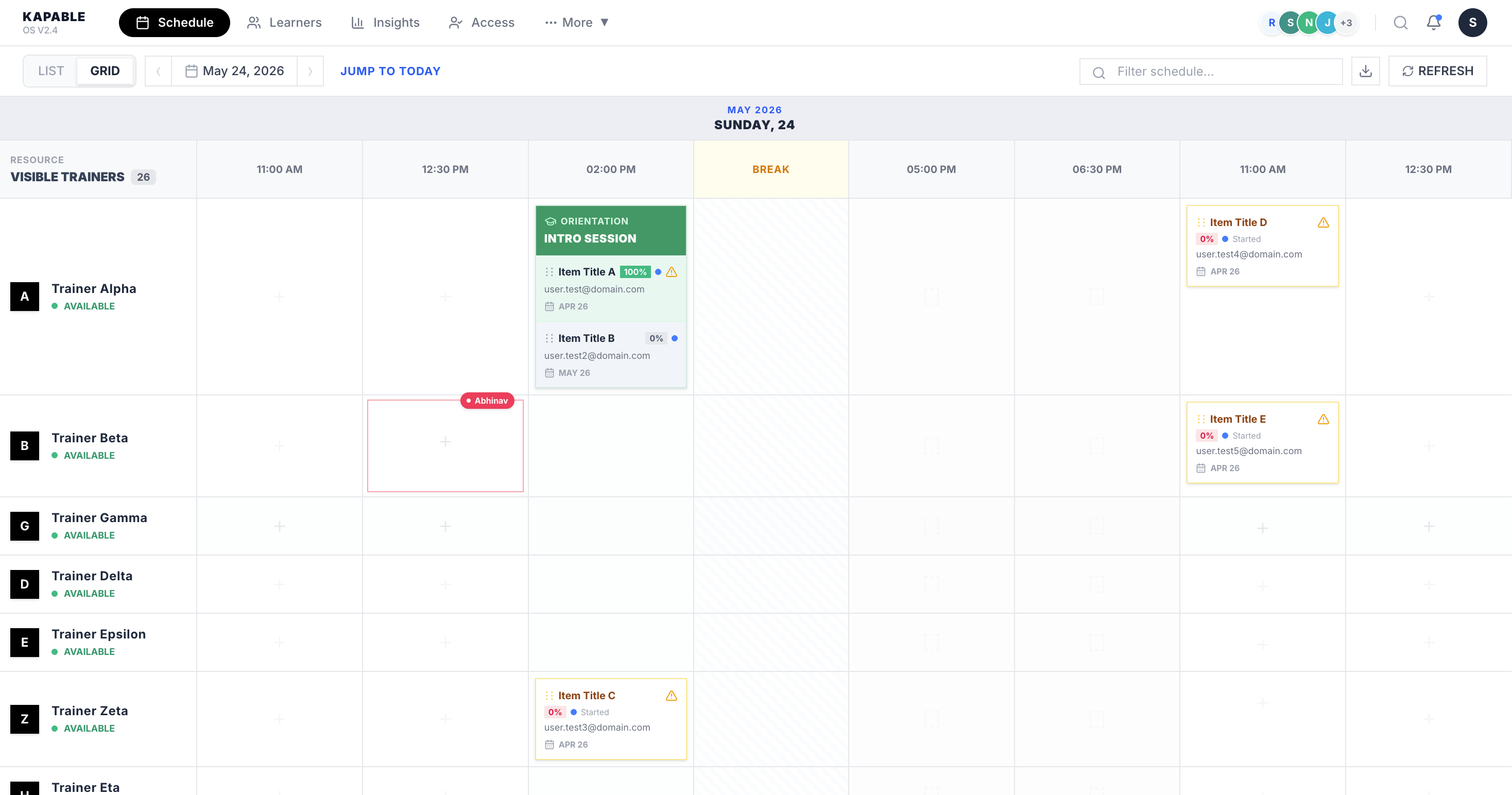
Task: Click the 100% badge on Item Title A
Action: point(634,272)
